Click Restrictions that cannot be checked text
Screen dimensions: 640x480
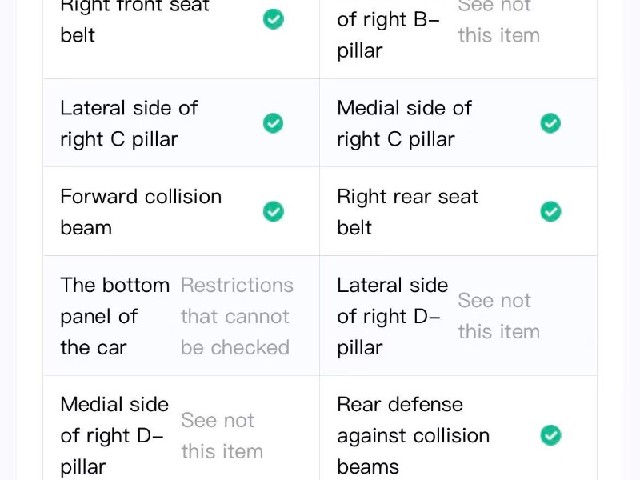tap(237, 316)
